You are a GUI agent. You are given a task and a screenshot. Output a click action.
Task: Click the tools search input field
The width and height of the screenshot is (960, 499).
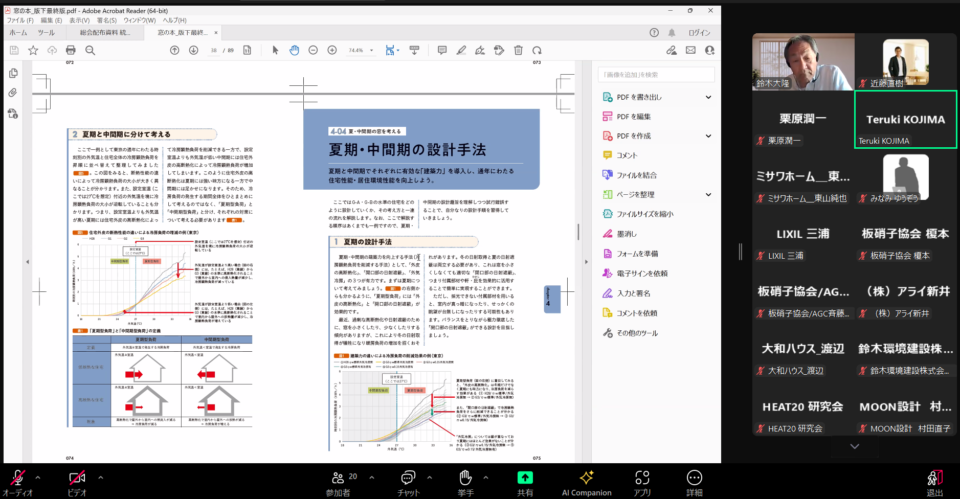tap(656, 75)
